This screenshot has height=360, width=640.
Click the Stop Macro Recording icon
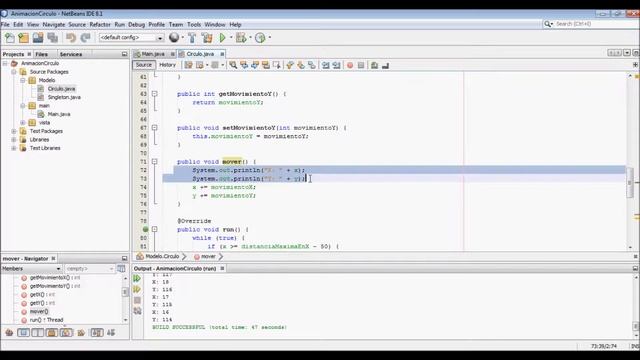361,65
